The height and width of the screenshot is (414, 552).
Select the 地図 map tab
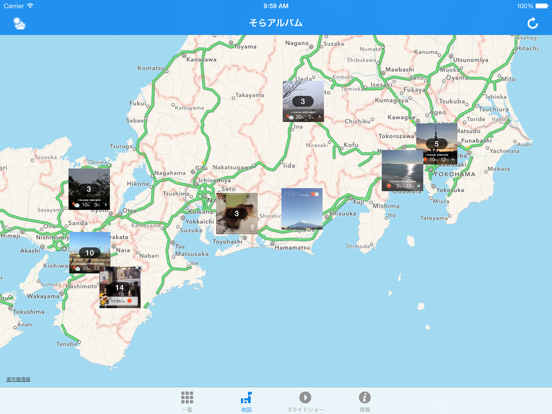click(x=246, y=401)
